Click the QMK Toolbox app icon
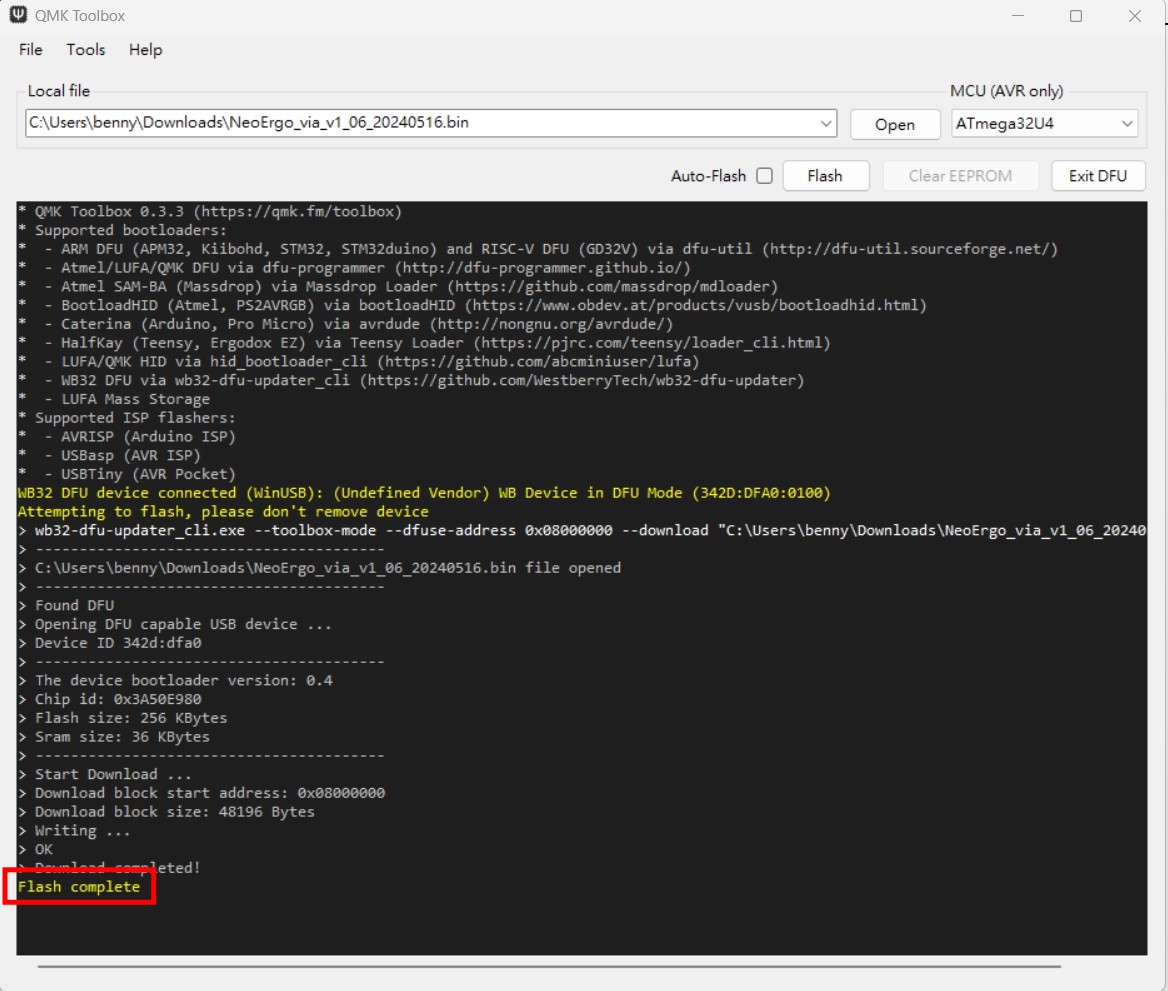Viewport: 1168px width, 991px height. 18,15
